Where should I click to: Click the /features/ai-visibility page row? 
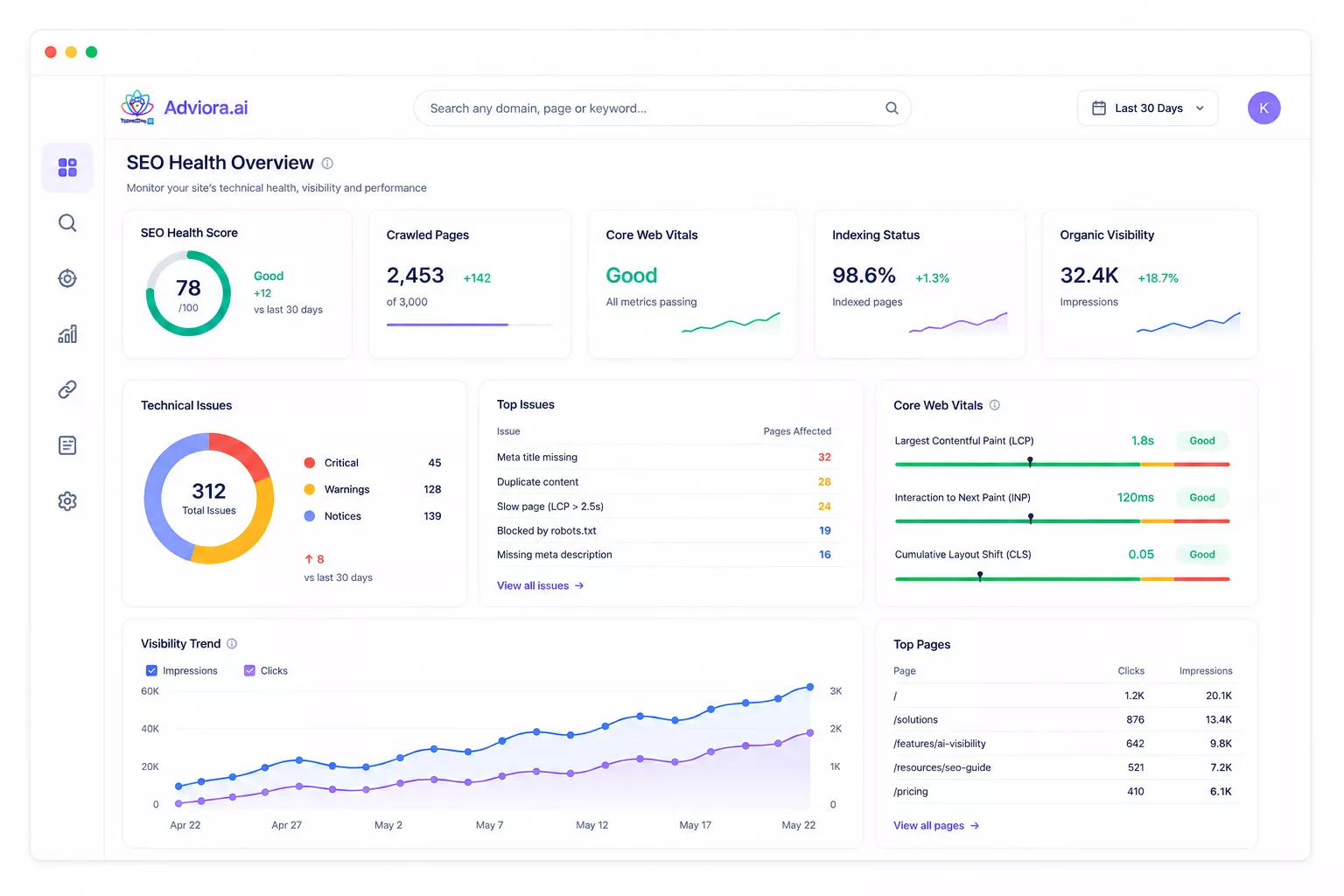click(1066, 744)
